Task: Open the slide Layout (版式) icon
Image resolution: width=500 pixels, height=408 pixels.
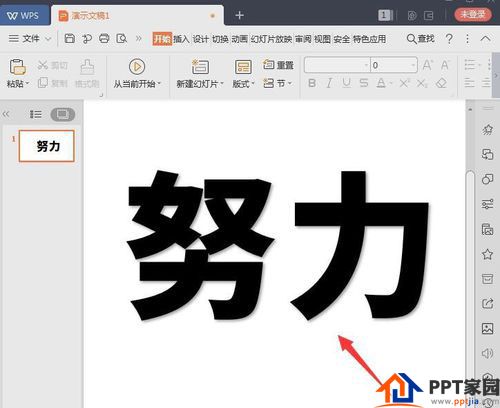Action: click(x=243, y=67)
